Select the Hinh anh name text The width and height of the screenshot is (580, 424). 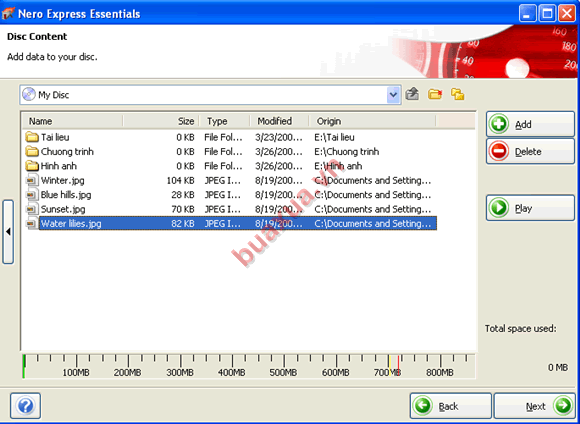click(58, 166)
